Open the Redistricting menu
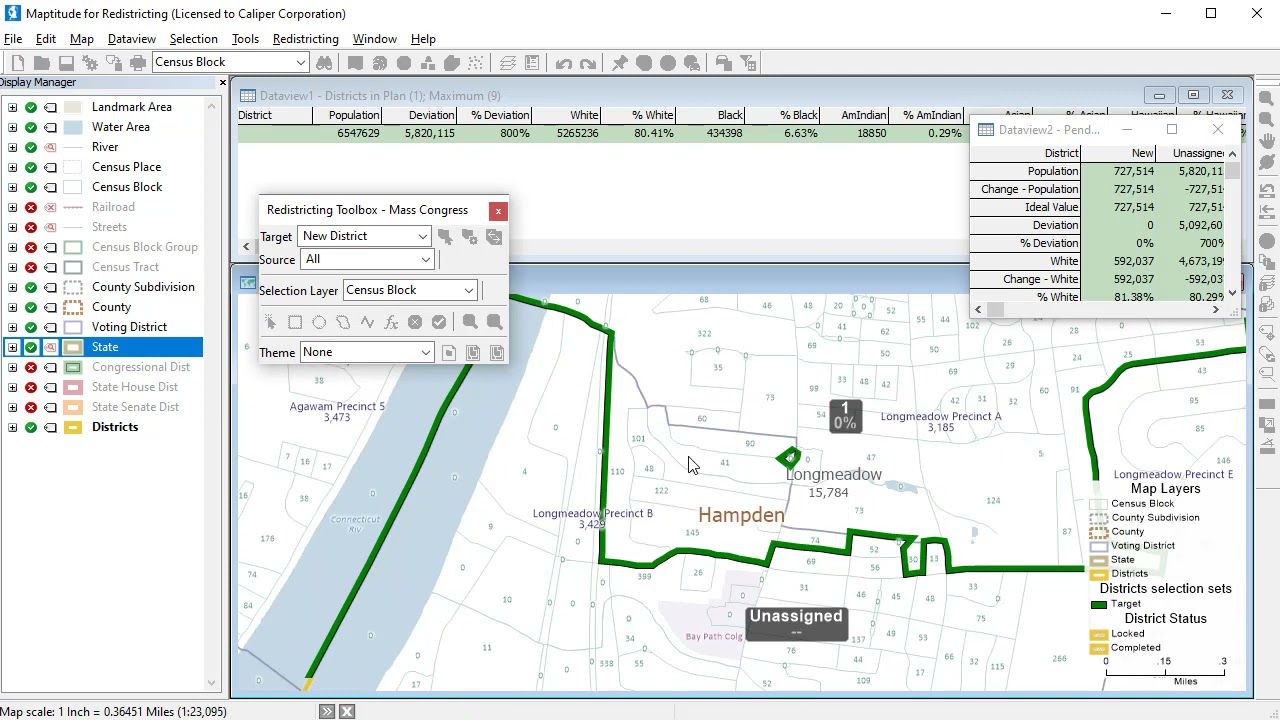 pyautogui.click(x=306, y=39)
